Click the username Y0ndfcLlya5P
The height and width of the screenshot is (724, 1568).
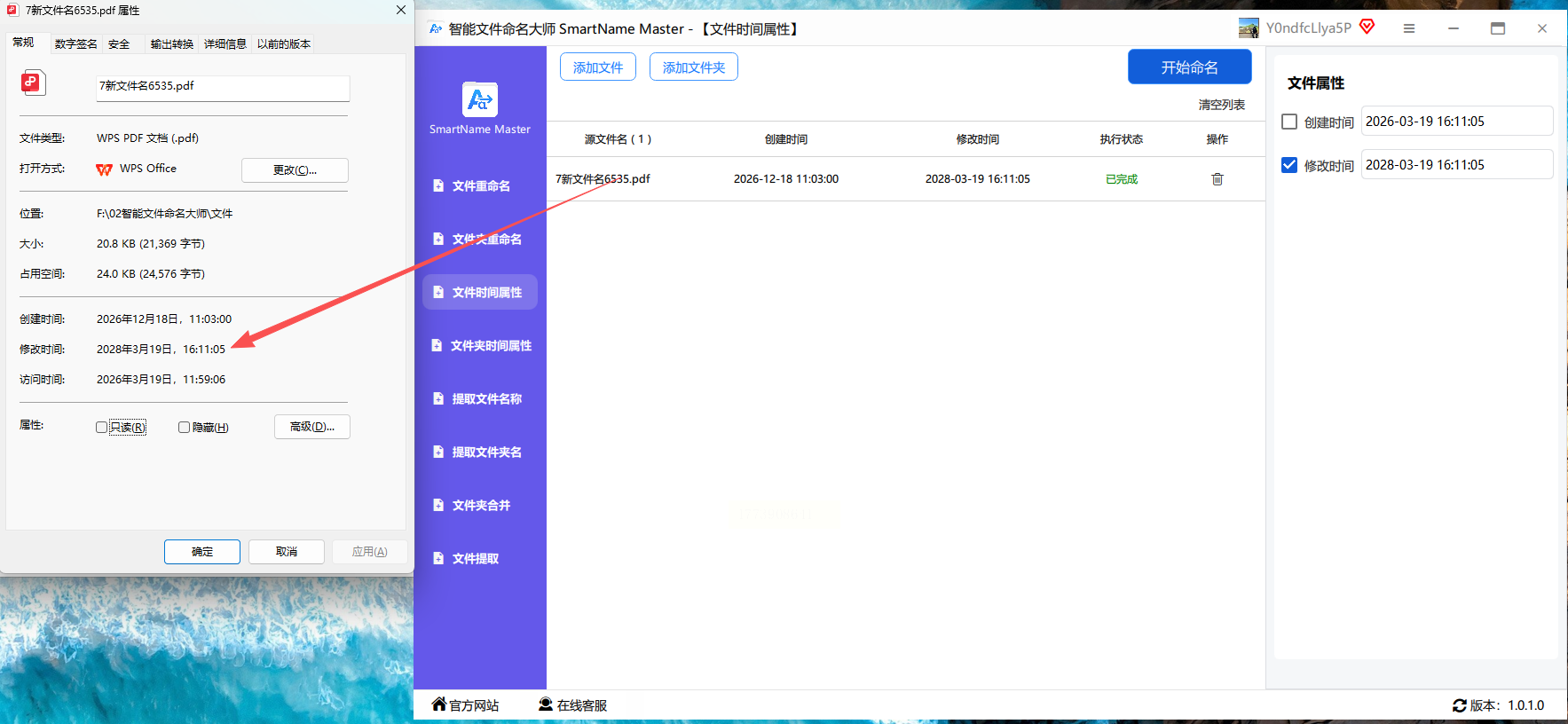click(1308, 28)
